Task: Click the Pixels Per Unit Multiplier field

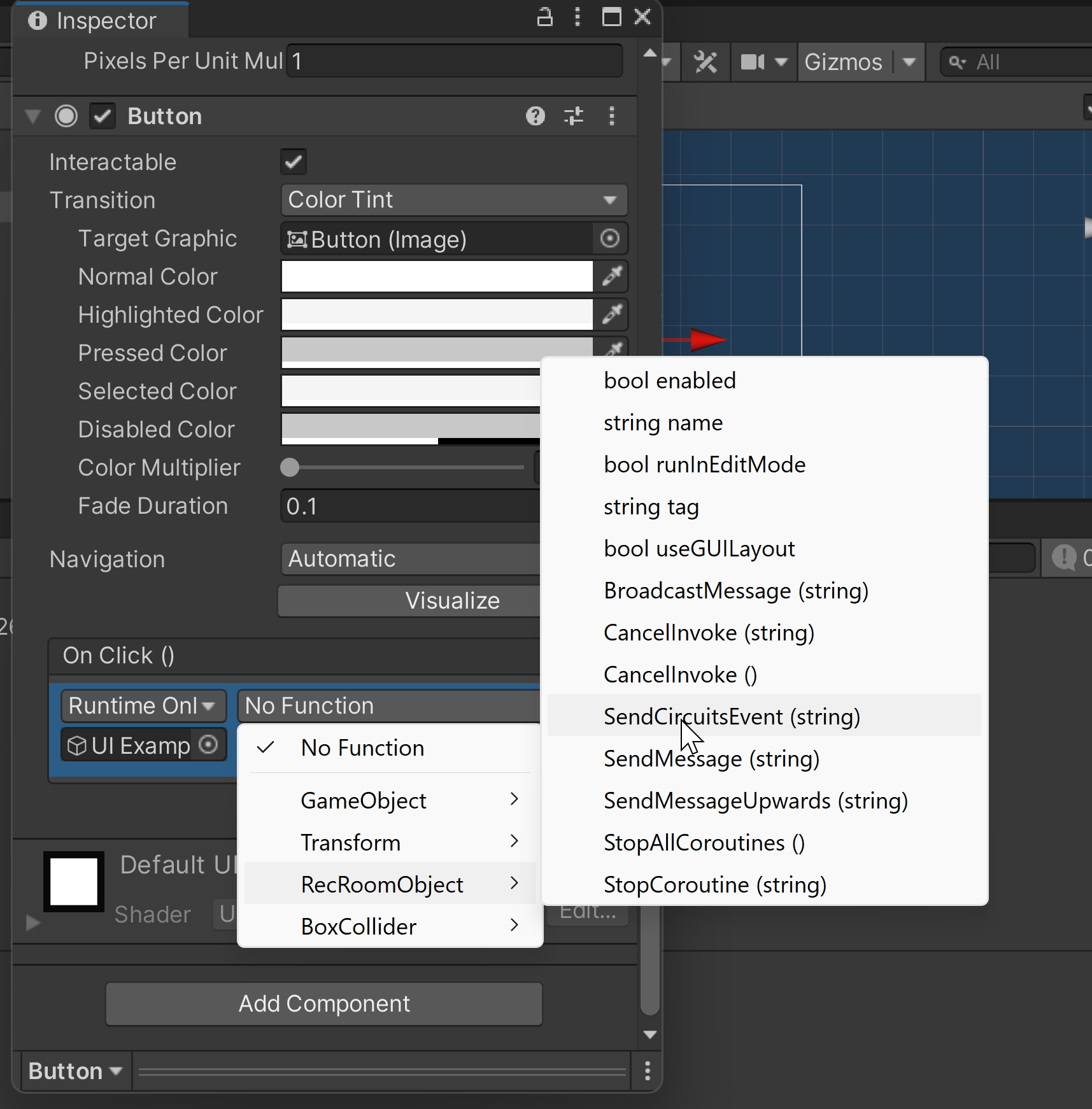Action: [x=453, y=61]
